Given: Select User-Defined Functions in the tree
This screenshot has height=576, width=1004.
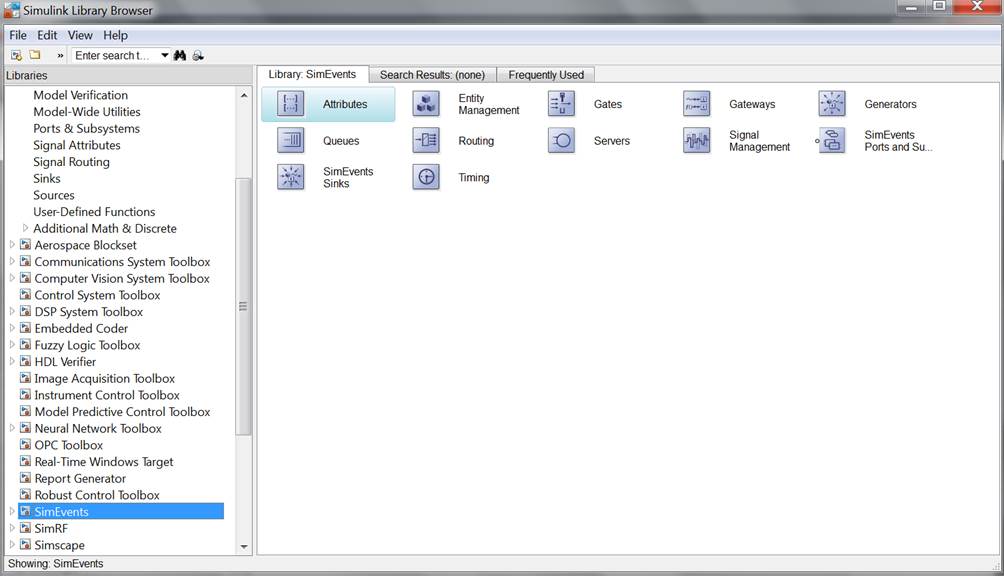Looking at the screenshot, I should click(x=94, y=211).
